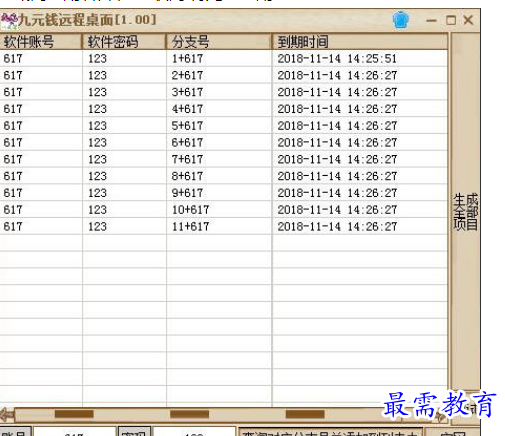Viewport: 505px width, 436px height.
Task: Click password 123 in the 8+617 row
Action: click(x=97, y=176)
